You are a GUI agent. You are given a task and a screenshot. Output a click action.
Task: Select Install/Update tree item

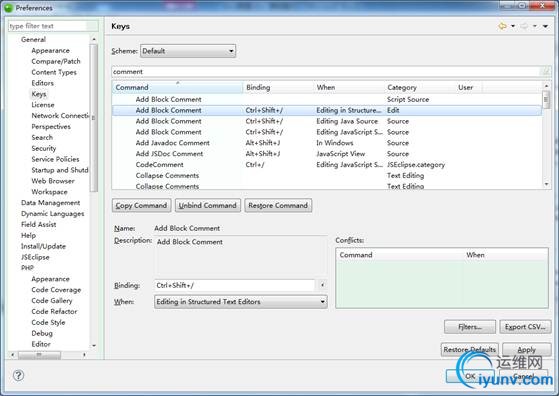click(x=43, y=246)
